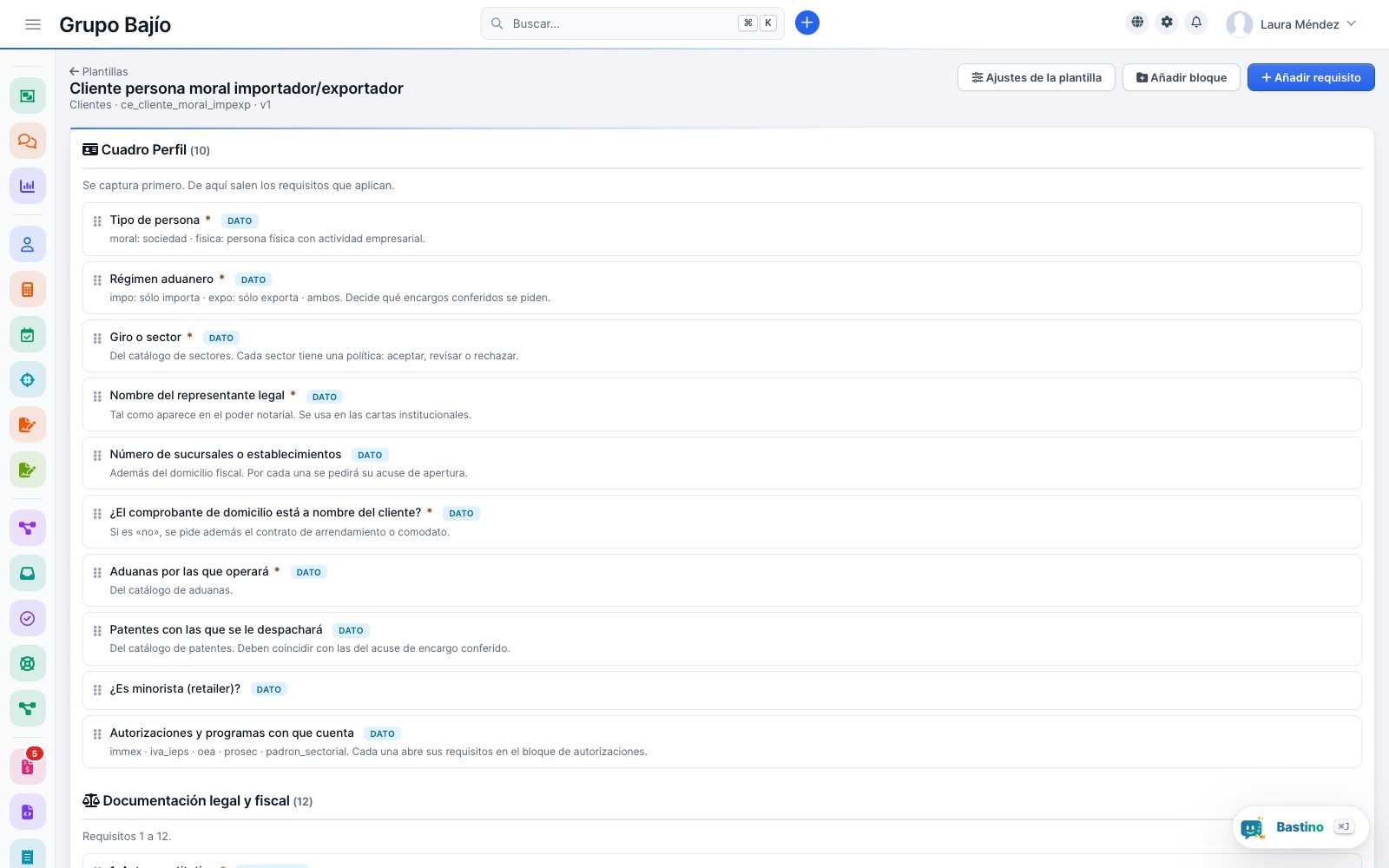Click the Grupo Bajío logo title

(115, 24)
